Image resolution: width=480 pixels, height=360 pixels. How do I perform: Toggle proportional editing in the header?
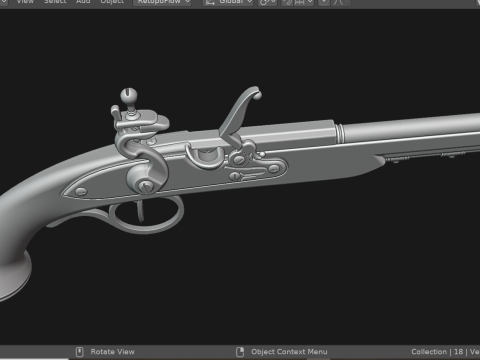323,2
